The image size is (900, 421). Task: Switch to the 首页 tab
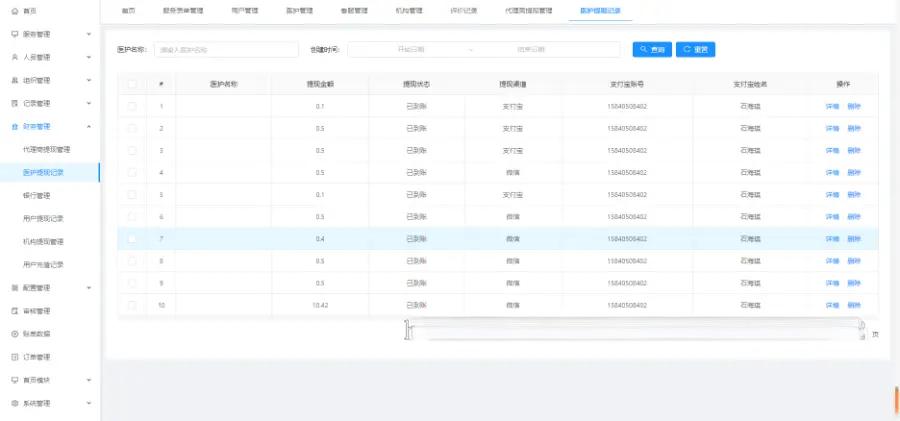(129, 11)
